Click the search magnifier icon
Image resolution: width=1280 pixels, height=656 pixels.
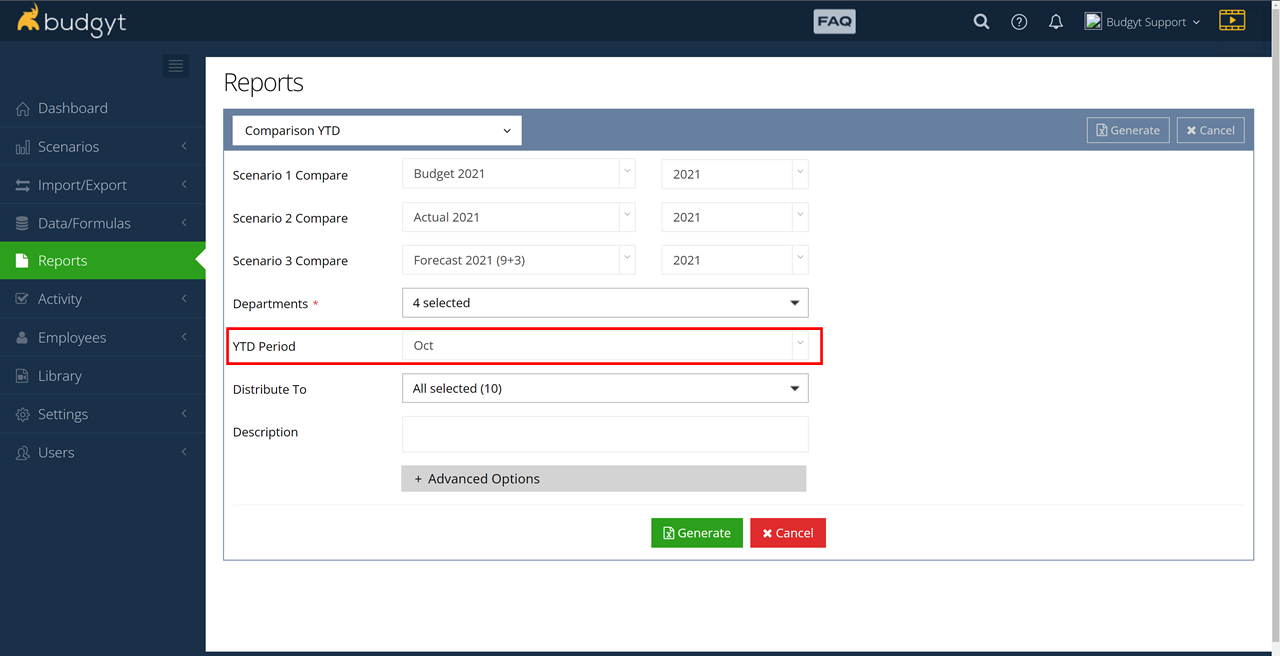click(981, 22)
